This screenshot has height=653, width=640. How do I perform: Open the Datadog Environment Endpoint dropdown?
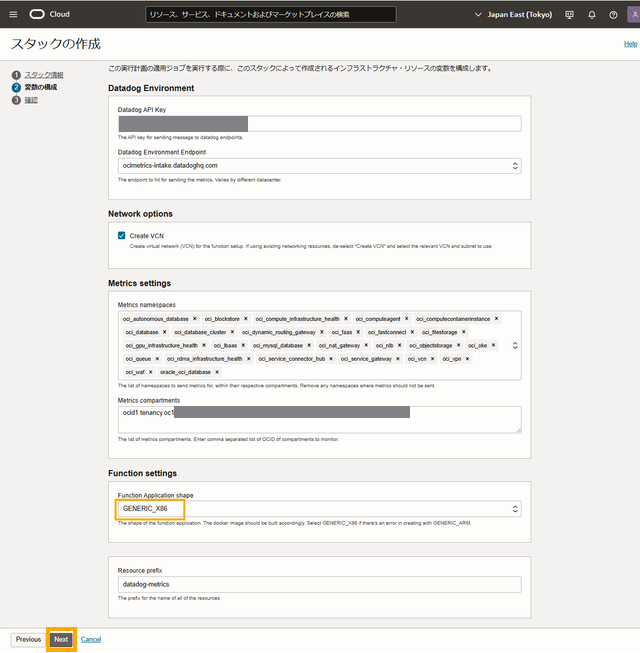pyautogui.click(x=319, y=166)
